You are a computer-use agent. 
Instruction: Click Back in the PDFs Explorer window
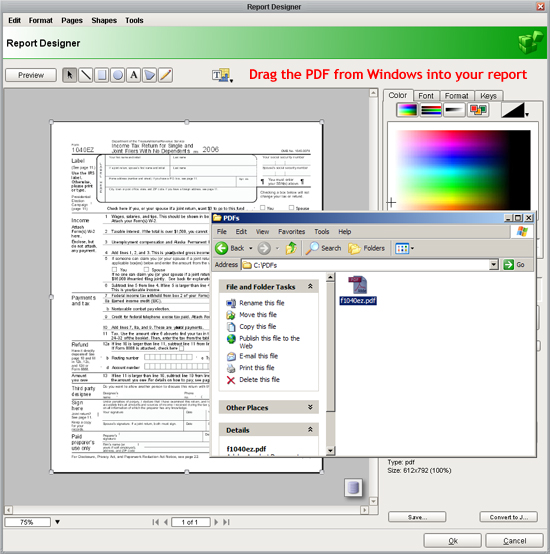(x=230, y=248)
